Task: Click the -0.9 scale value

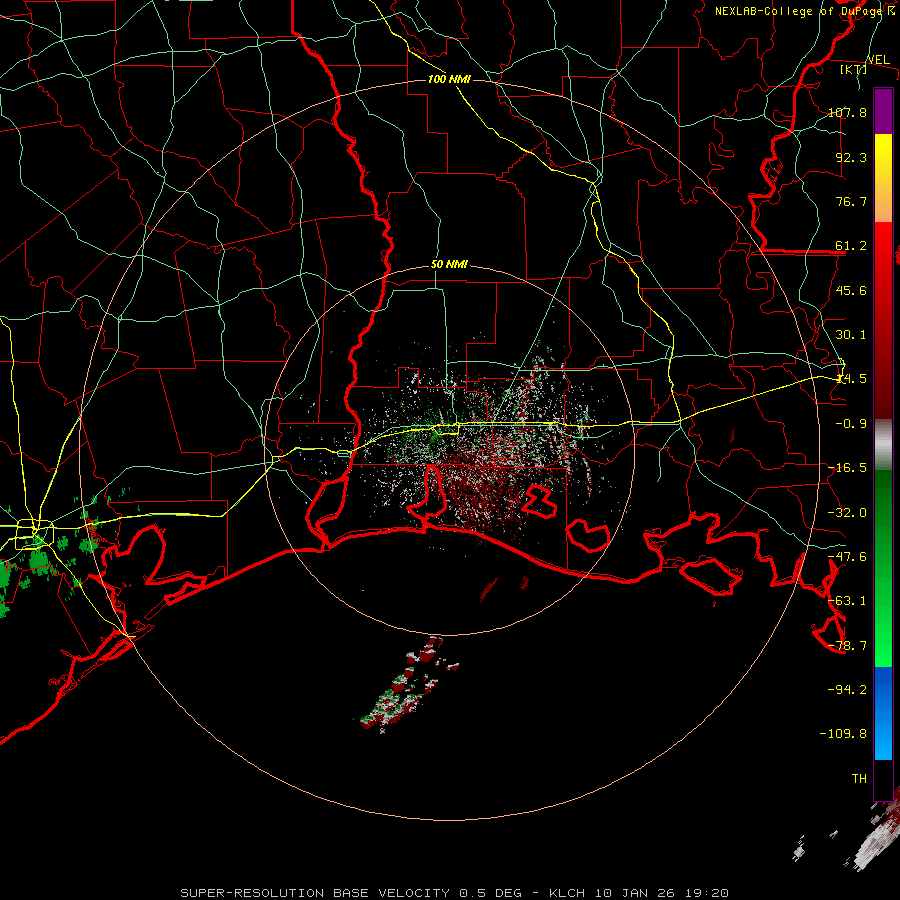Action: pos(851,424)
